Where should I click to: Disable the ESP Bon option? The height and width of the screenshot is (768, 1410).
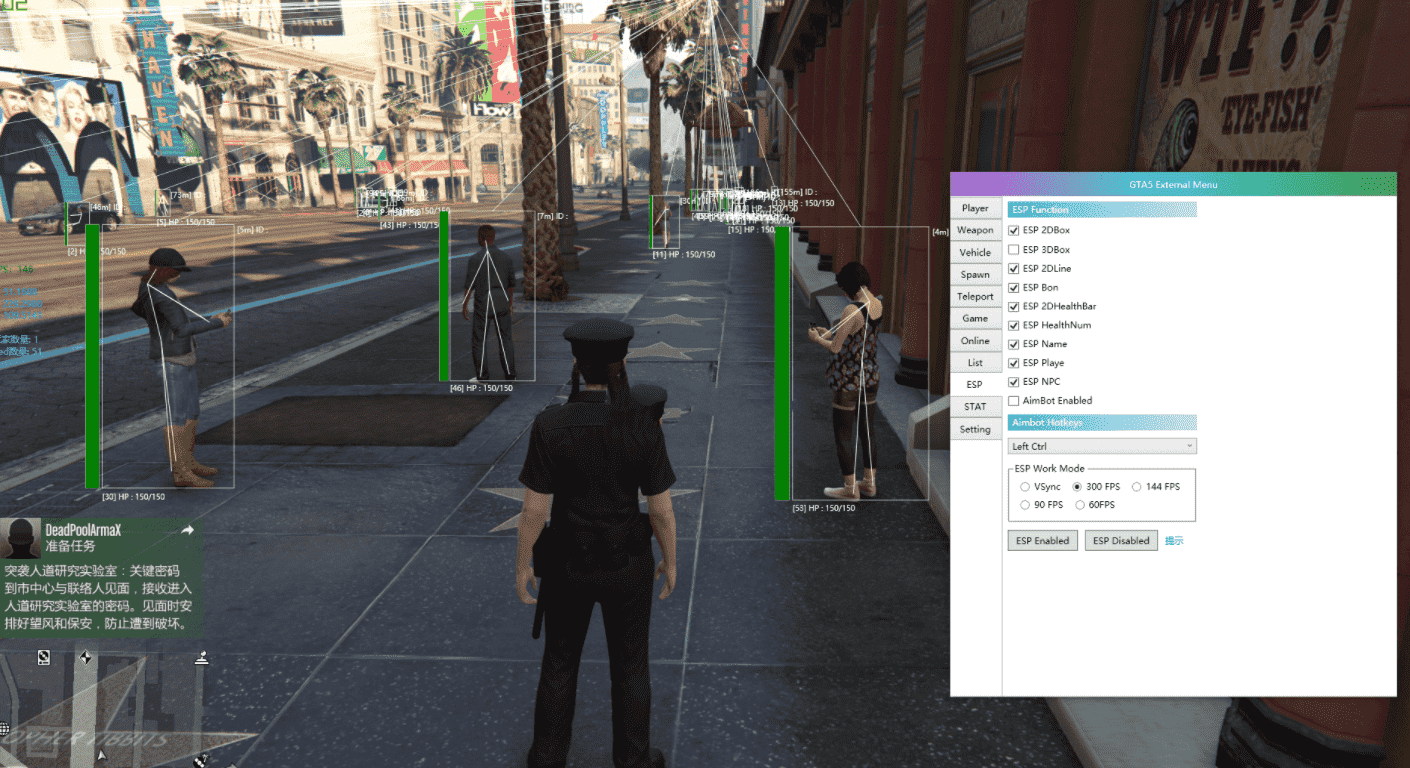(x=1014, y=288)
